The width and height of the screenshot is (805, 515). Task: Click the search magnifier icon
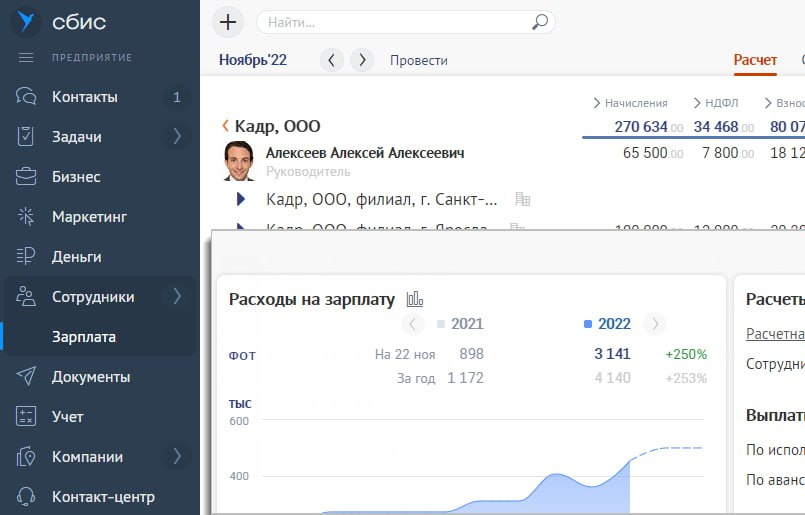point(540,21)
